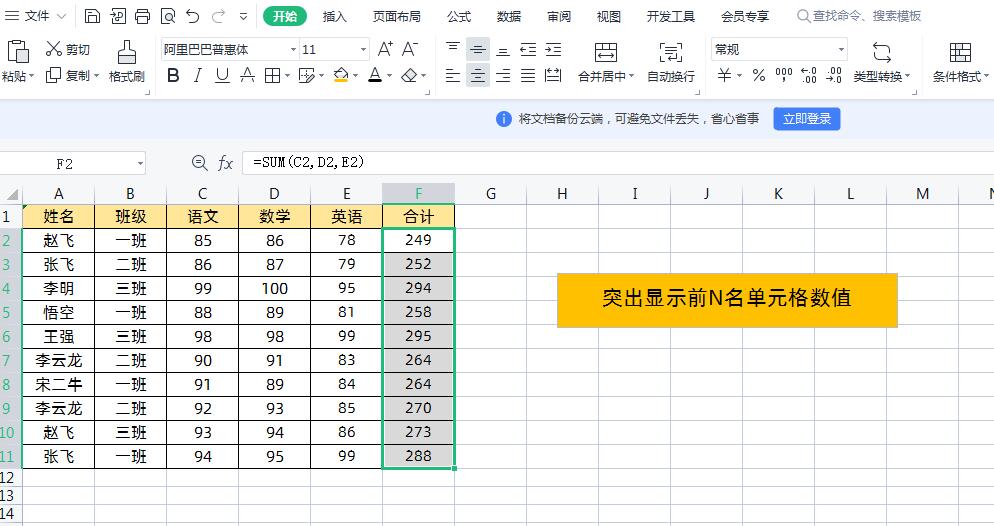The image size is (994, 526).
Task: Click the cell containing 295
Action: 418,336
